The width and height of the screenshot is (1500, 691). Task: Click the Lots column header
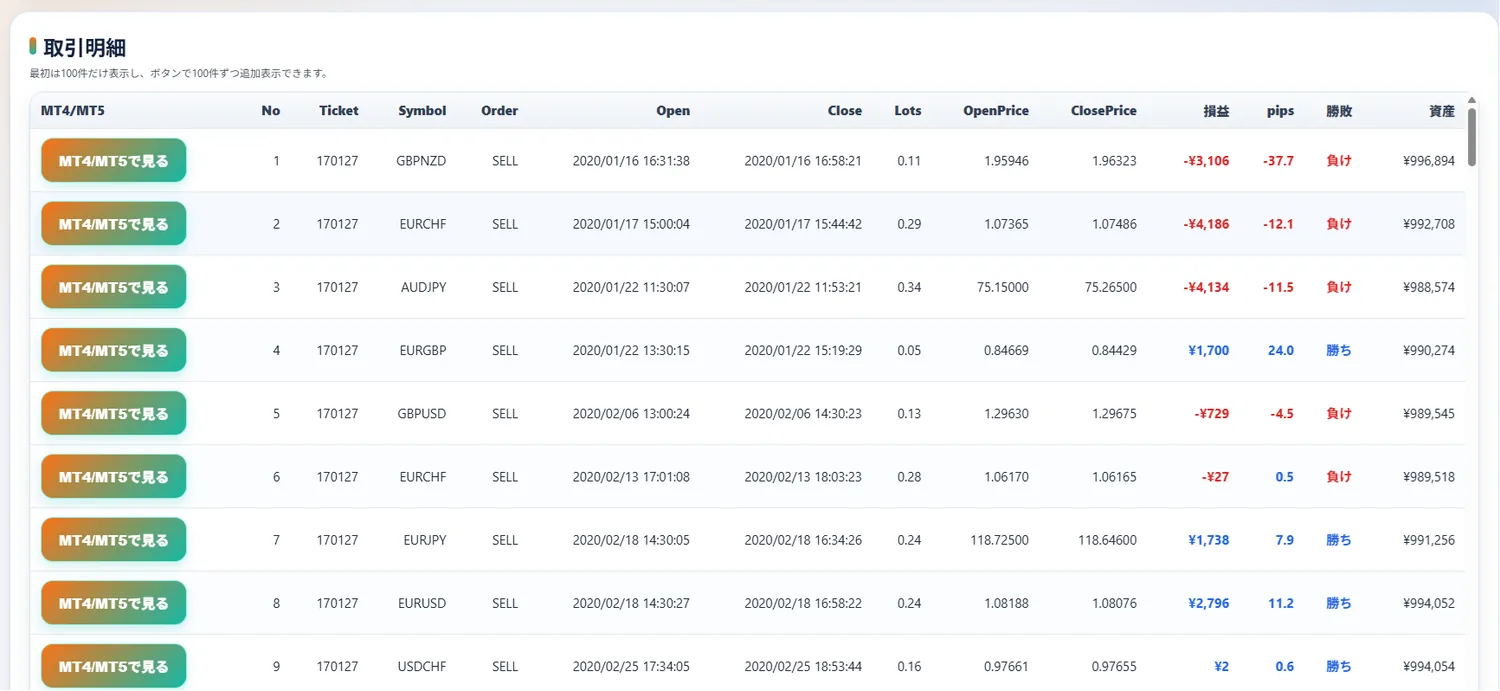tap(908, 111)
